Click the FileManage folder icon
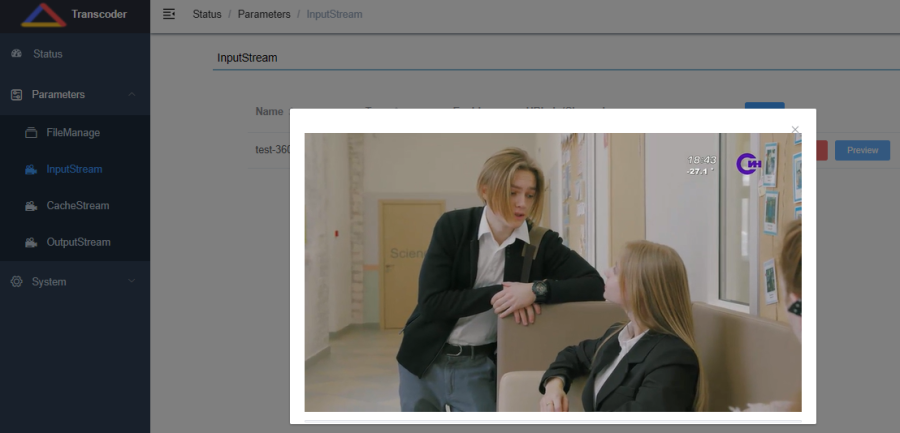The height and width of the screenshot is (433, 900). (31, 132)
